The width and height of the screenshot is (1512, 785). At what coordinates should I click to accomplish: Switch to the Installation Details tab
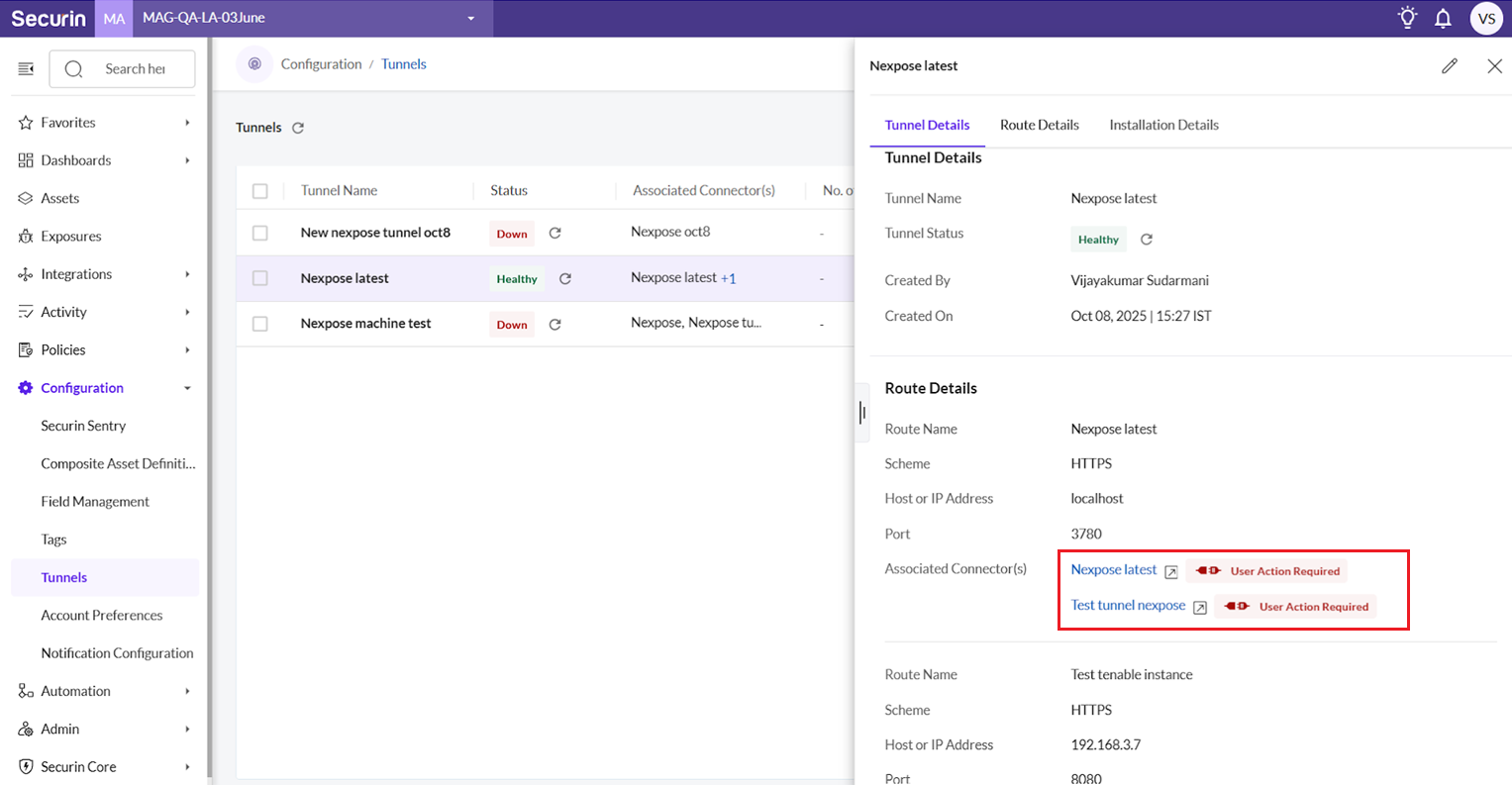(x=1163, y=125)
